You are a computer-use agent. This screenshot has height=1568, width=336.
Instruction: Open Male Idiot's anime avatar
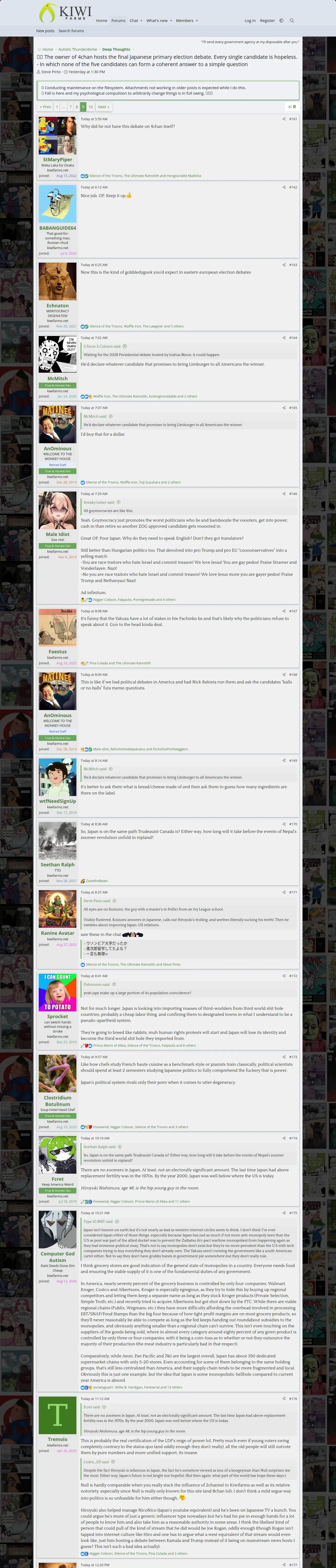pyautogui.click(x=57, y=511)
